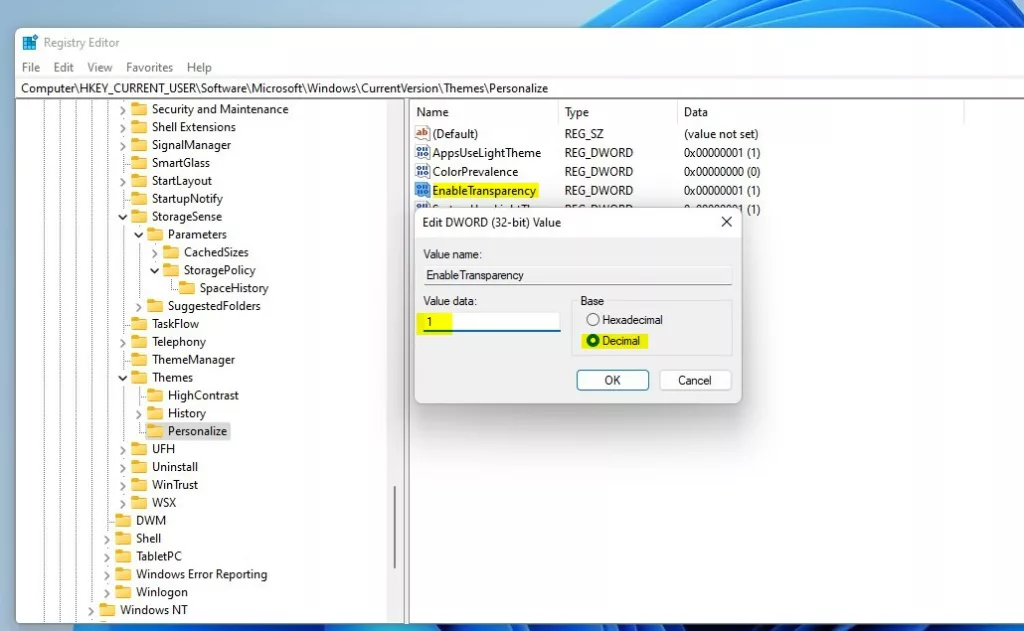1024x631 pixels.
Task: Select the WinTrust tree item
Action: [x=175, y=485]
